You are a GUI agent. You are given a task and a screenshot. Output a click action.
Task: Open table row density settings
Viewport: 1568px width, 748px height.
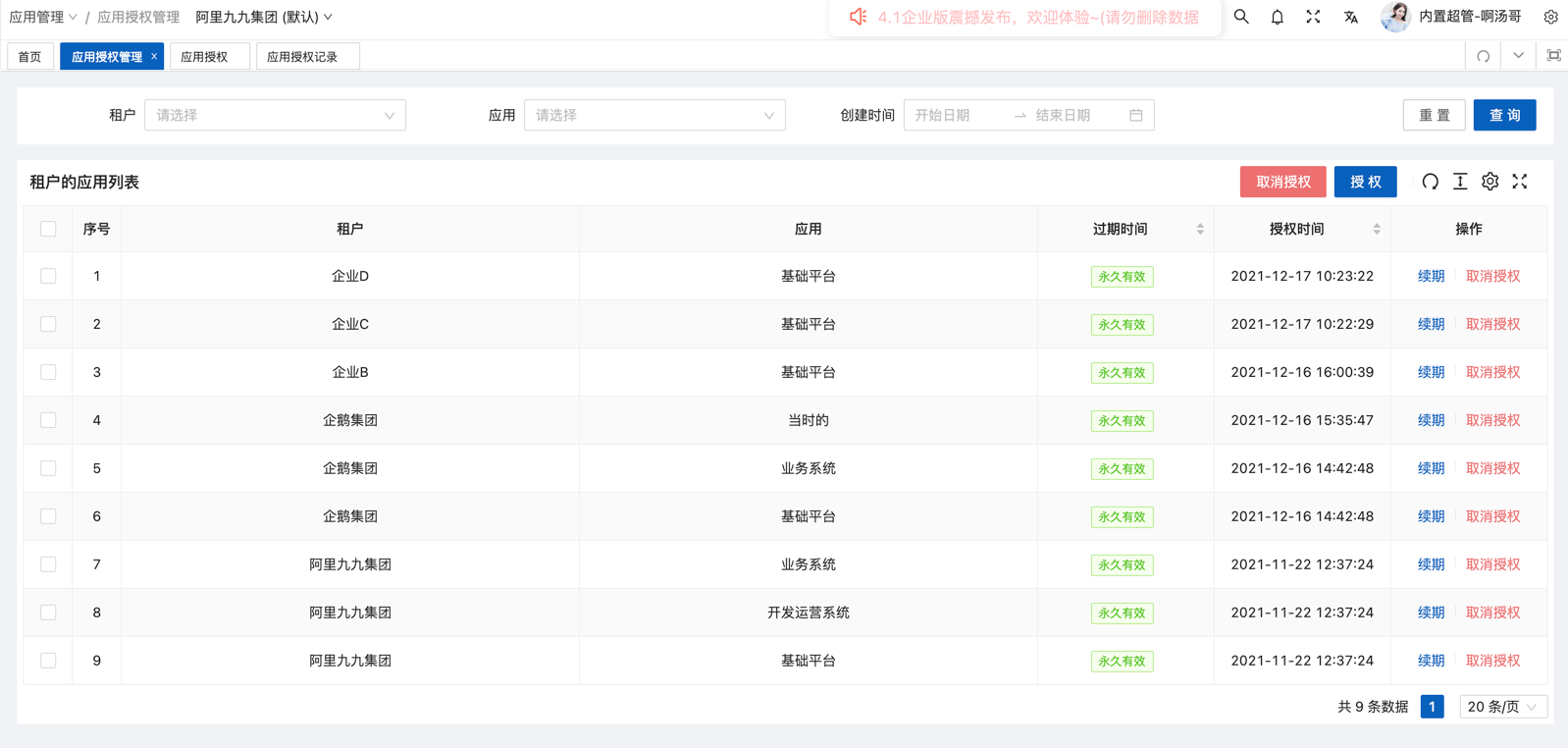coord(1460,182)
